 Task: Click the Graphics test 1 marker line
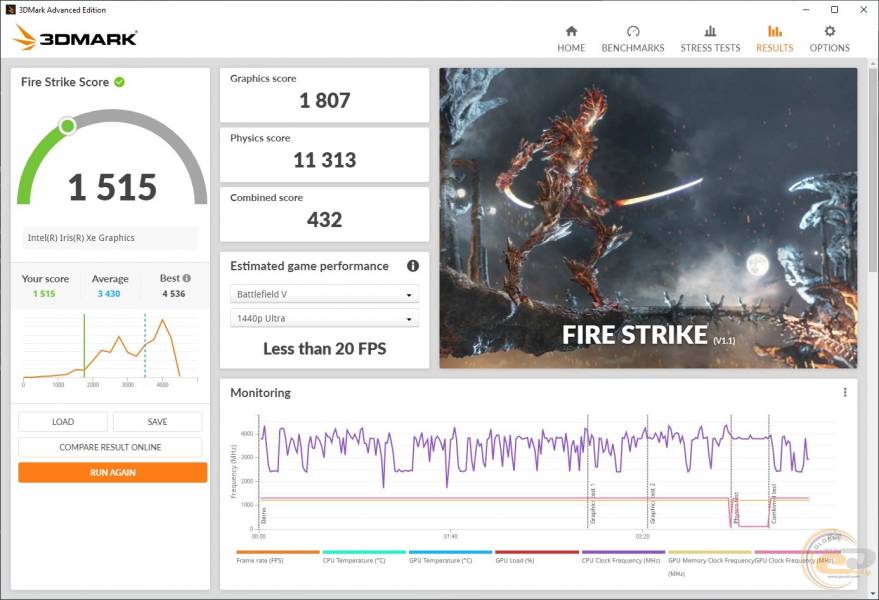[587, 471]
